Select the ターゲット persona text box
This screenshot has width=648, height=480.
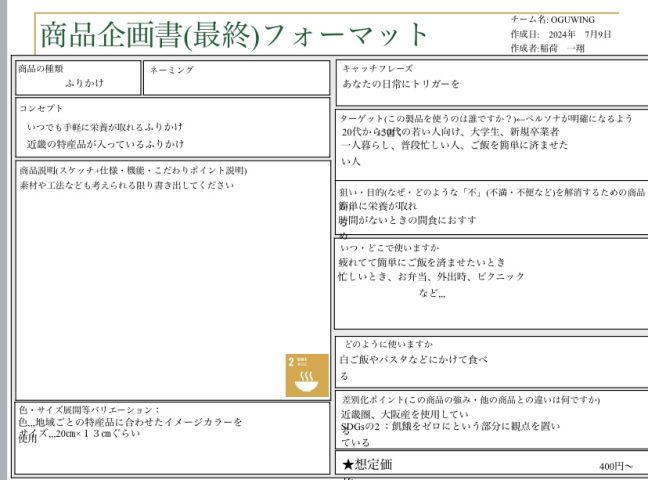pyautogui.click(x=490, y=145)
